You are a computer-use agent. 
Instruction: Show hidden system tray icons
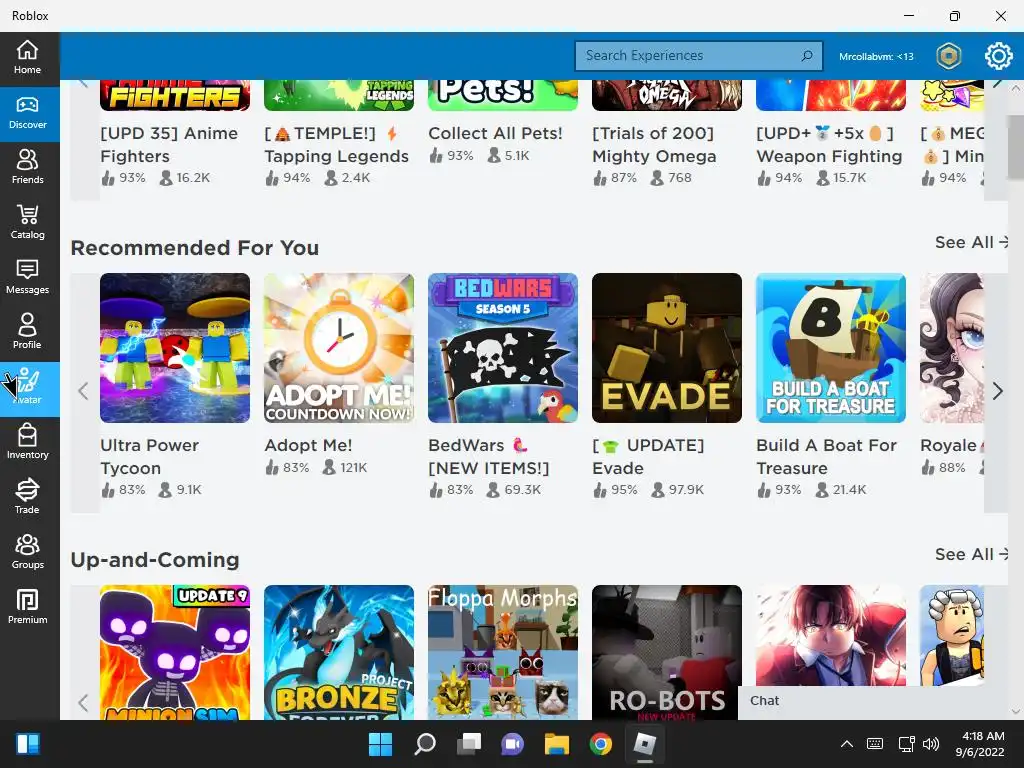(x=846, y=744)
